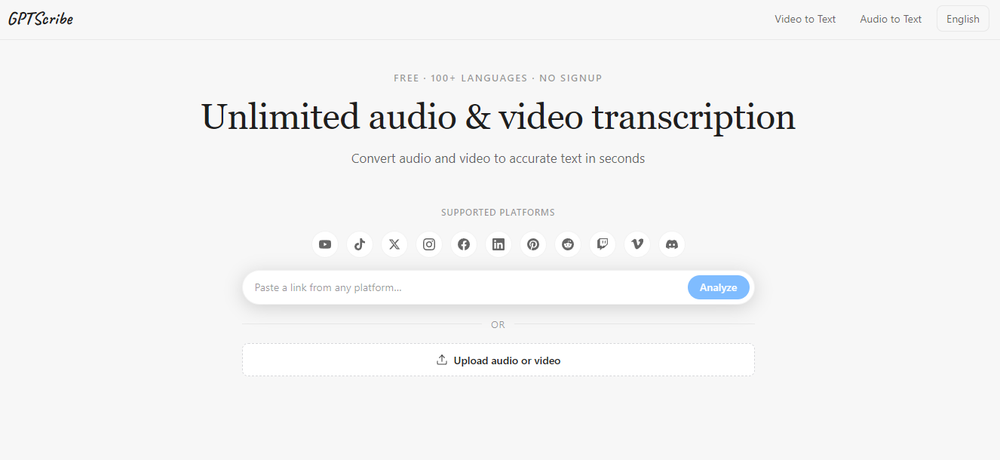This screenshot has width=1000, height=460.
Task: Open the Video to Text page
Action: [805, 19]
